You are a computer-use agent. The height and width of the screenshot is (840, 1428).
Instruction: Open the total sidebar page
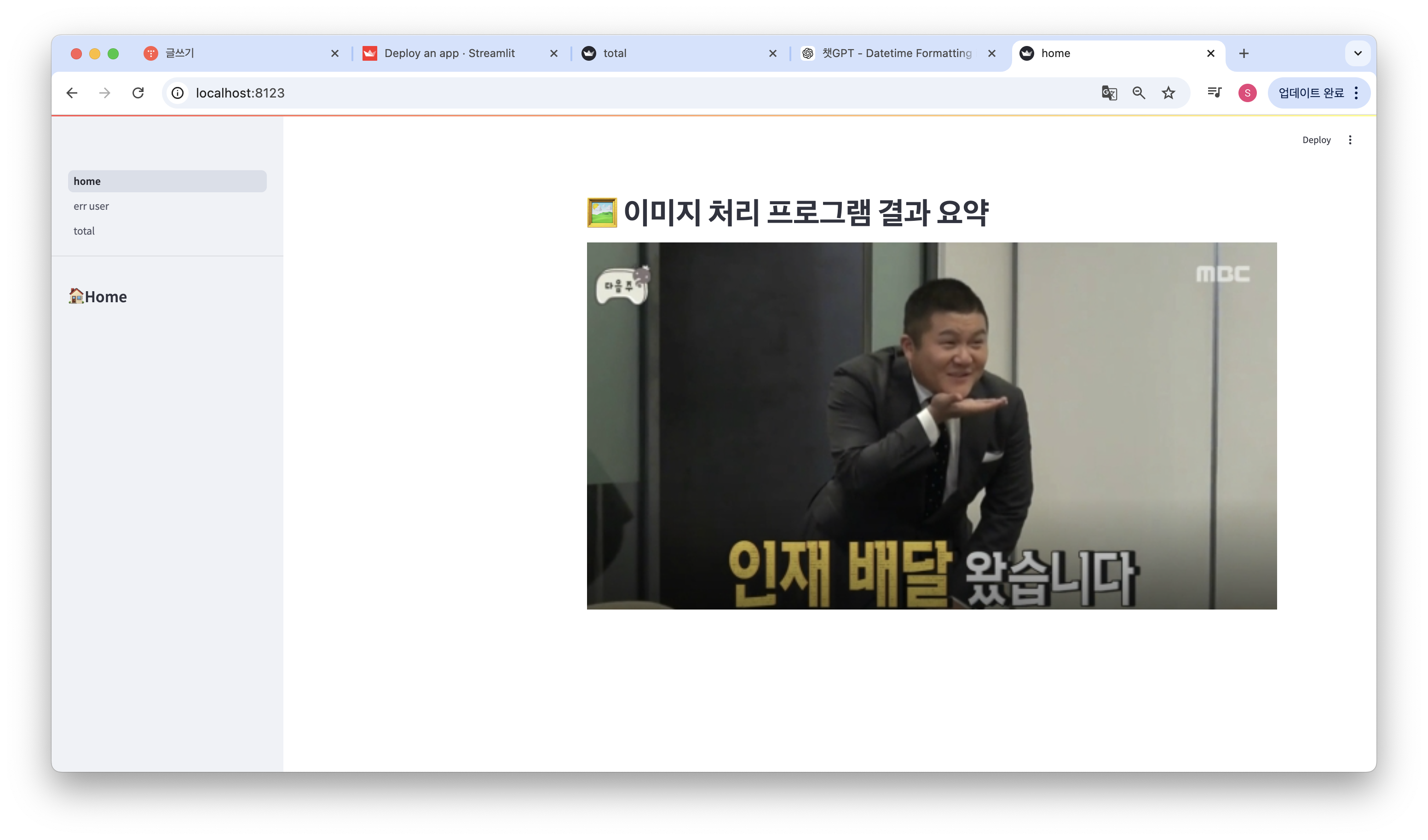[x=167, y=230]
